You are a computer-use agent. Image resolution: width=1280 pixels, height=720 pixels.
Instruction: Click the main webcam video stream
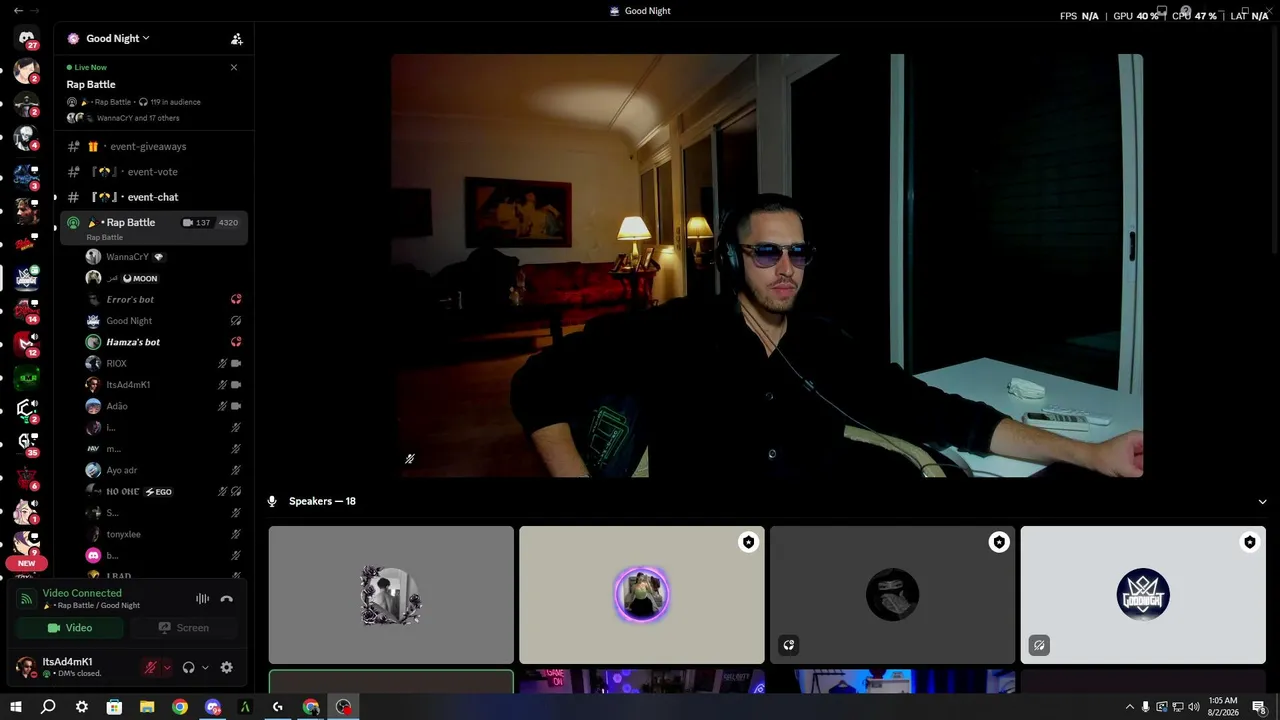point(767,265)
